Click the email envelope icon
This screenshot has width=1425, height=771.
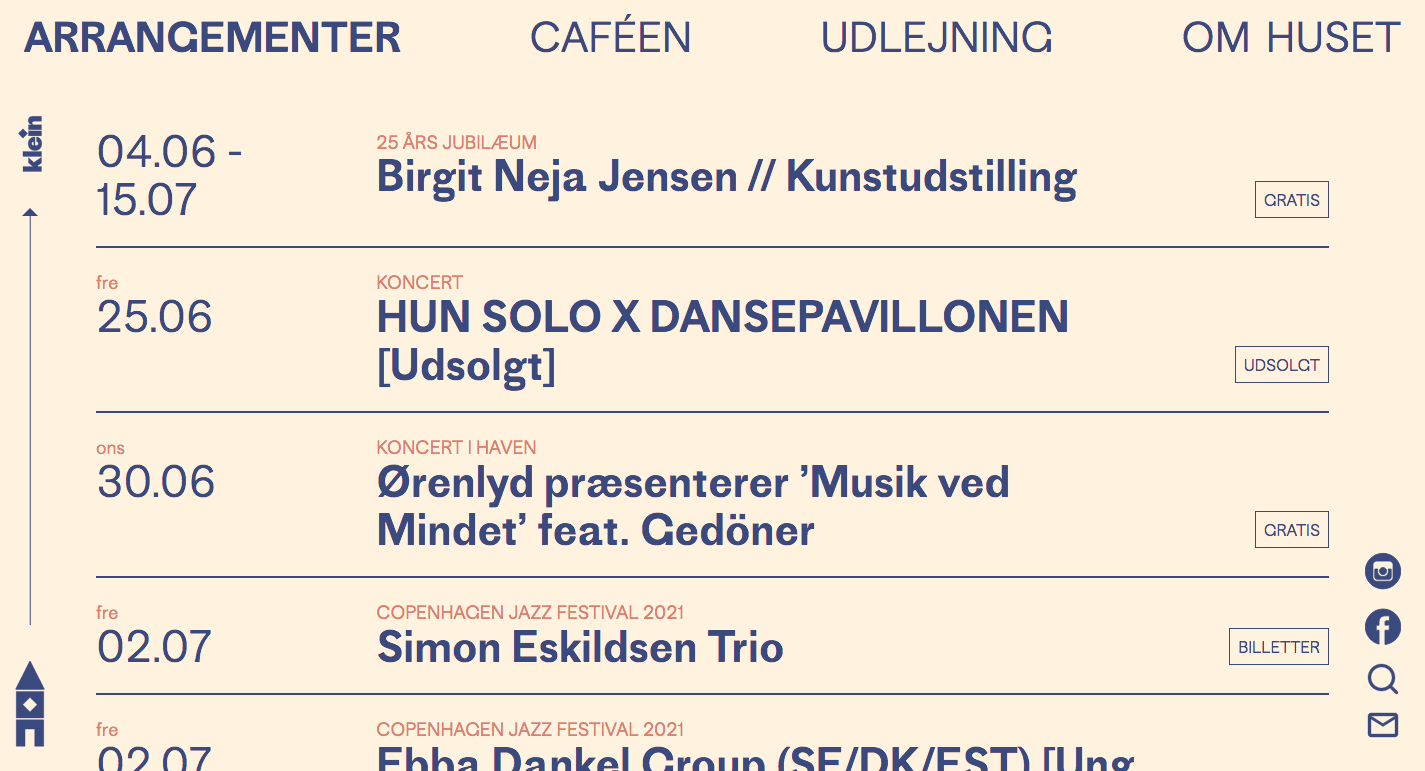tap(1382, 725)
